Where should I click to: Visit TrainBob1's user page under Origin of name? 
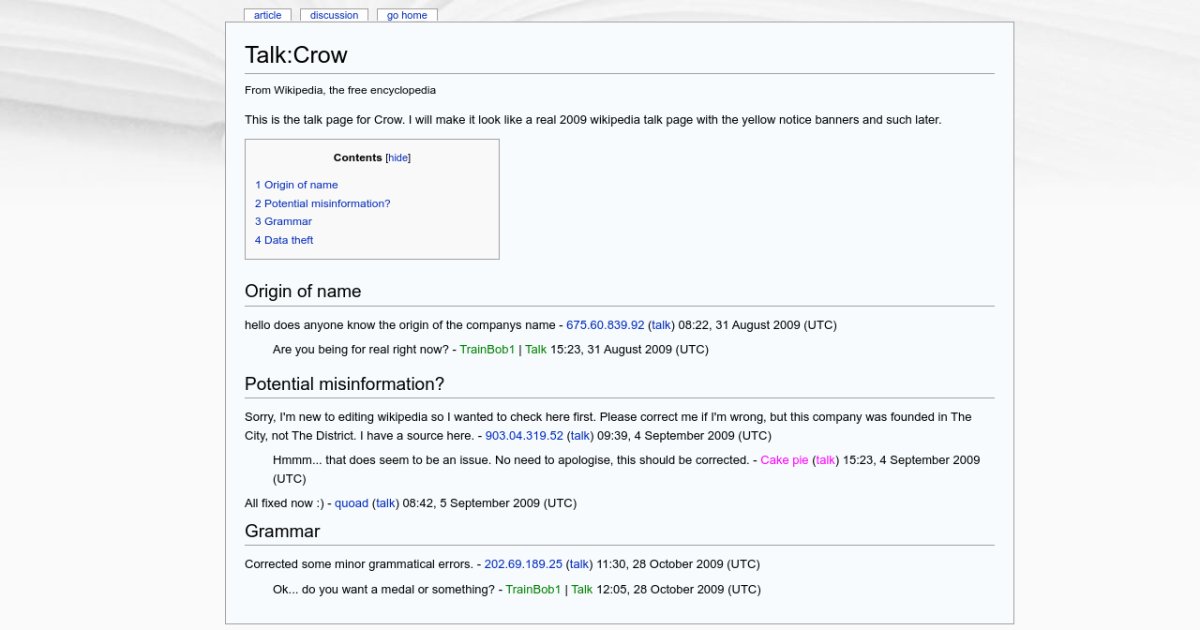tap(487, 349)
